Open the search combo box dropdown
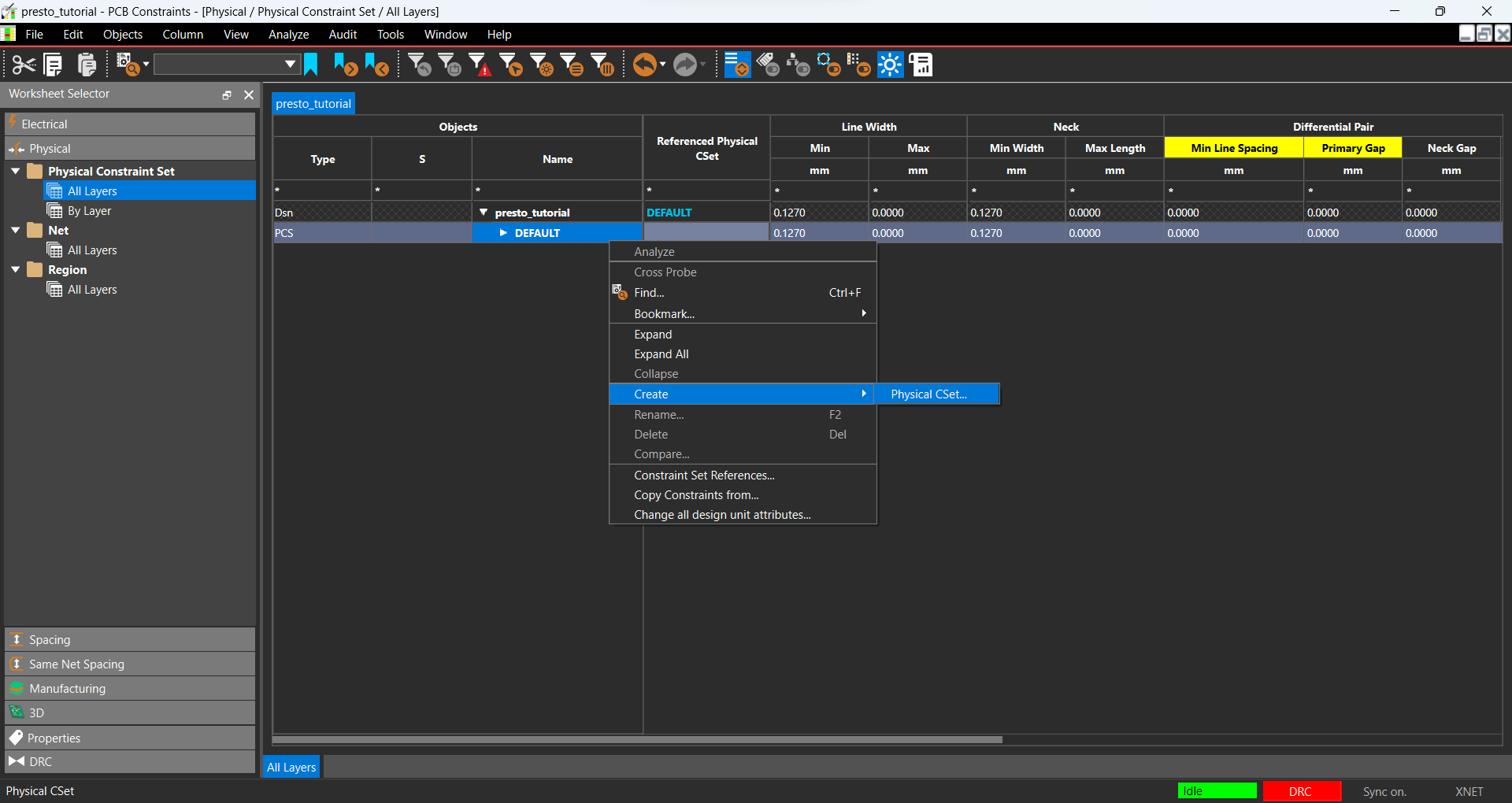 [x=291, y=63]
